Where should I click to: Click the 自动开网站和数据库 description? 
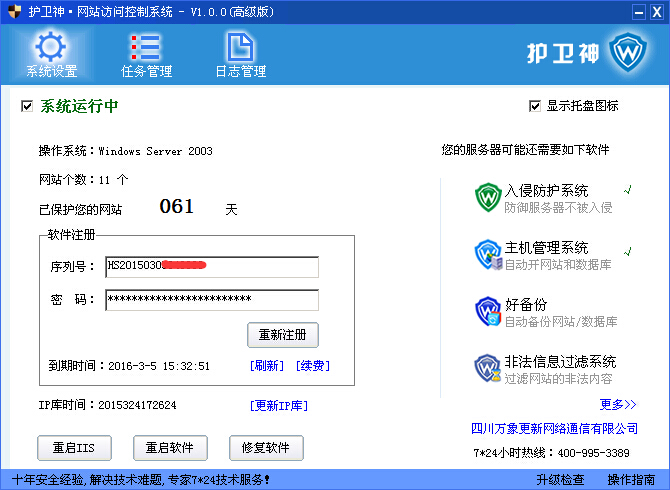558,265
